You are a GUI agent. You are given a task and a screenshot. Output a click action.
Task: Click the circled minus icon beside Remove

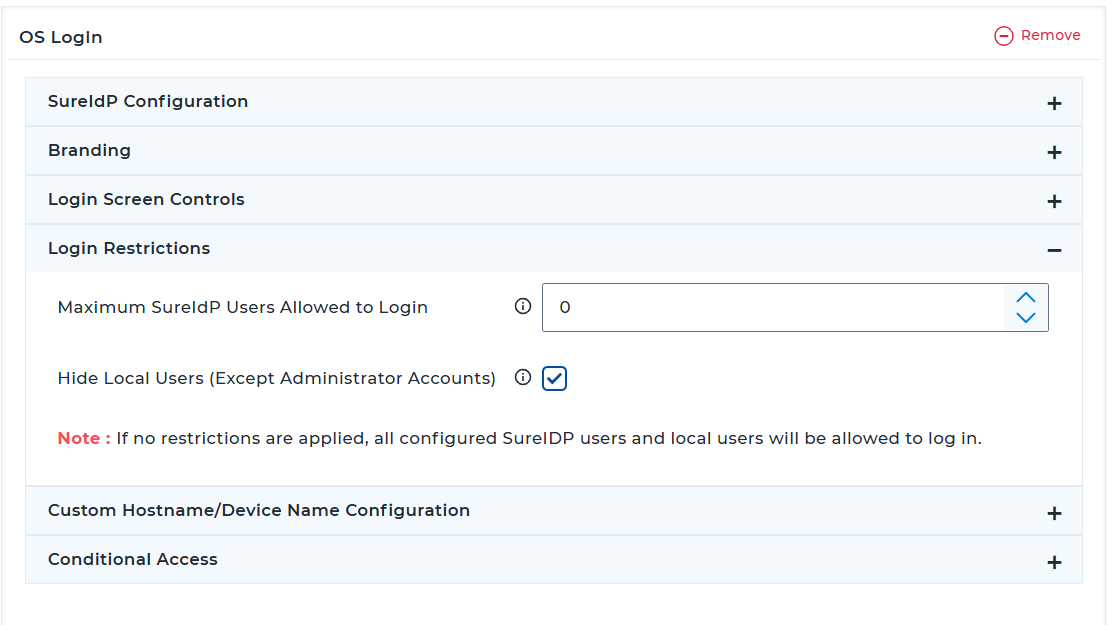point(1004,36)
